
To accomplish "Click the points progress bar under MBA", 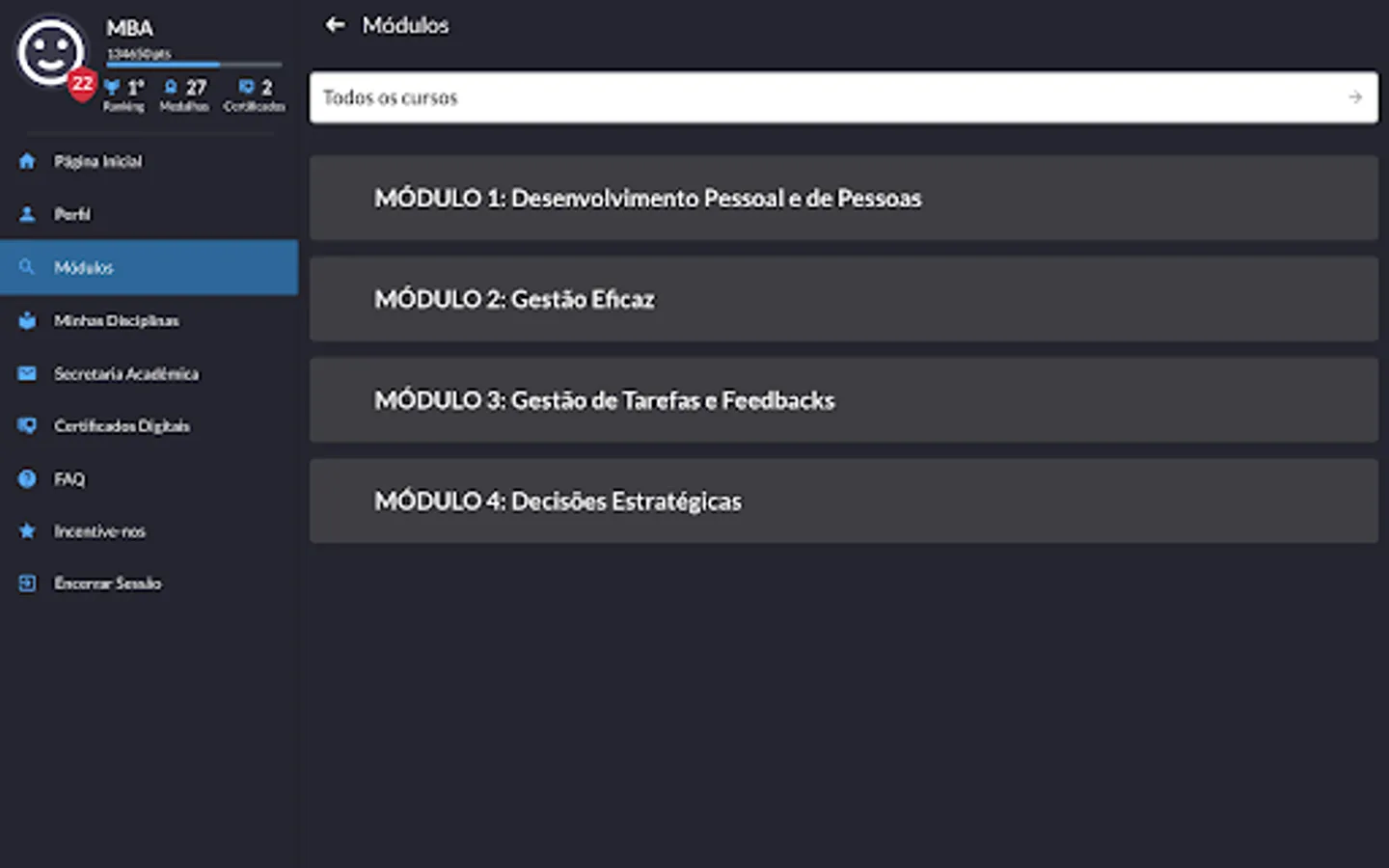I will (194, 65).
